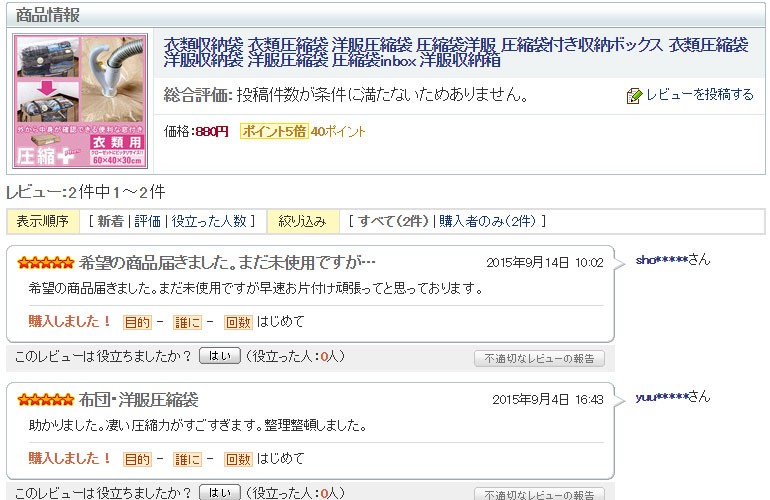Image resolution: width=770 pixels, height=500 pixels.
Task: Open review title 希望の商品届きました
Action: tap(227, 263)
